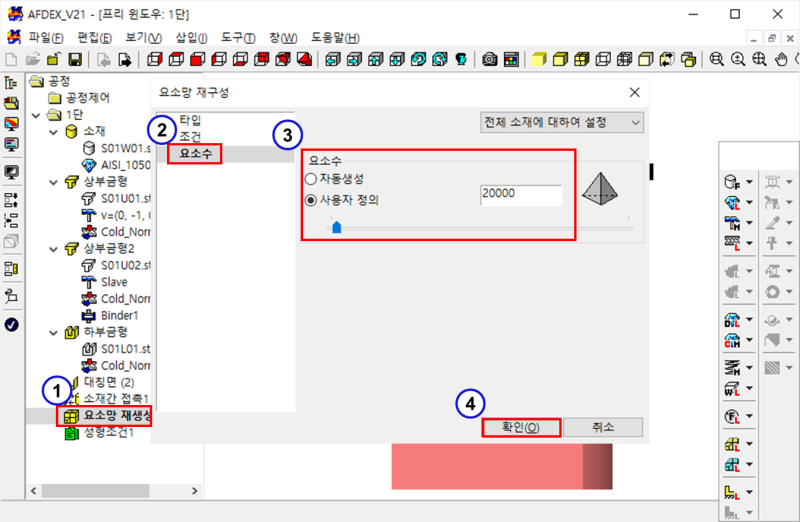Viewport: 800px width, 522px height.
Task: Click the blue checkmark icon in left sidebar
Action: point(12,324)
